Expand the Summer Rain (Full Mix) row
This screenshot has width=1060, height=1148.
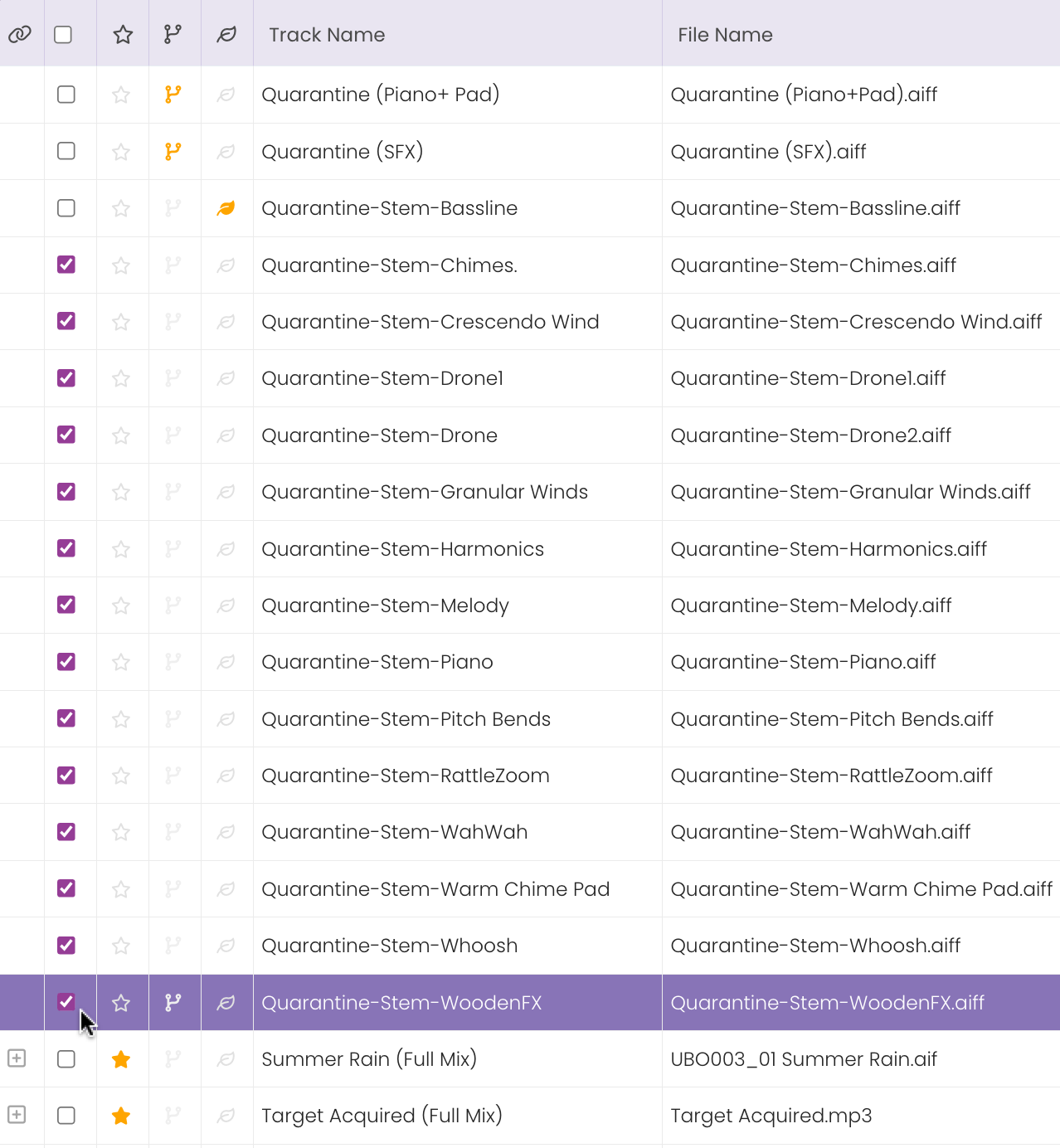[17, 1058]
